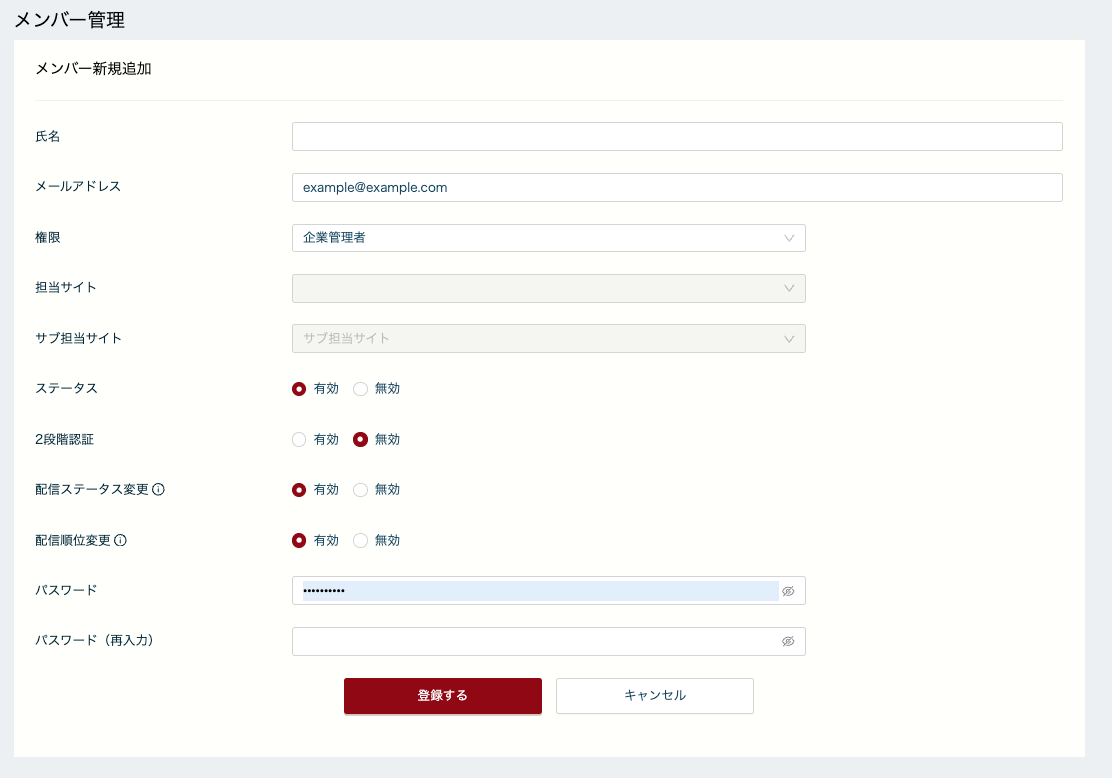
Task: Toggle visibility in the パスワード（再入力） field
Action: click(x=788, y=641)
